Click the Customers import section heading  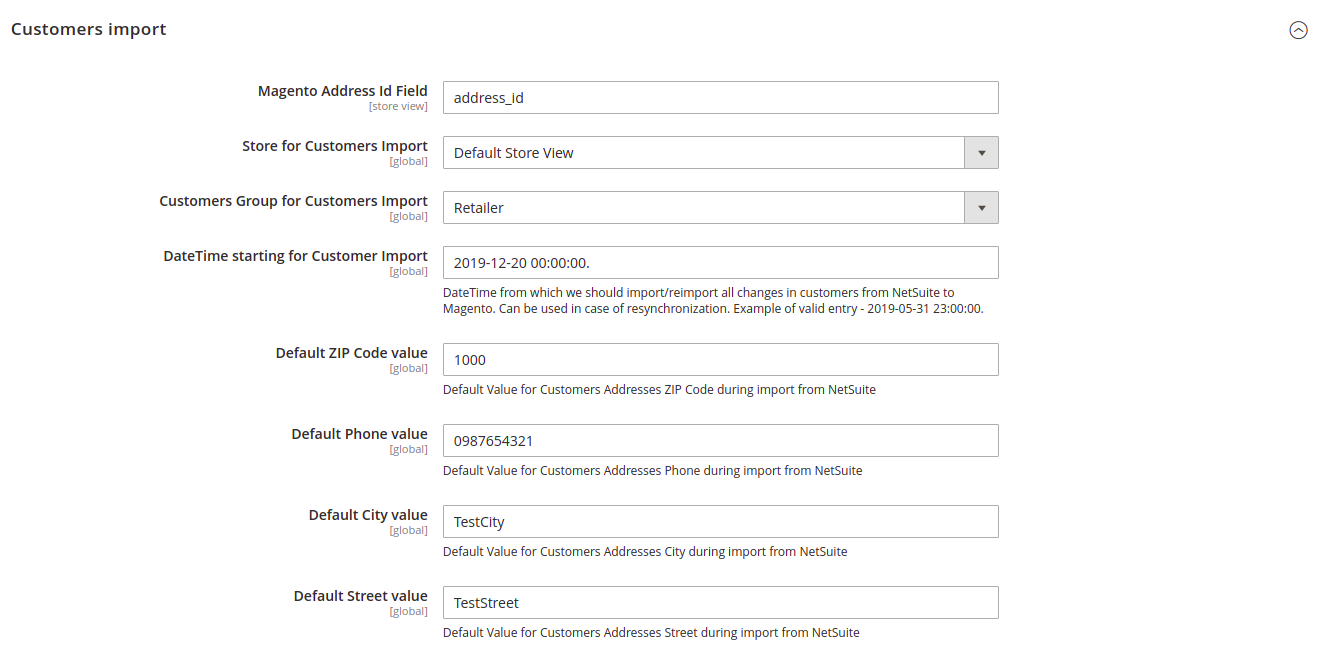pyautogui.click(x=89, y=30)
